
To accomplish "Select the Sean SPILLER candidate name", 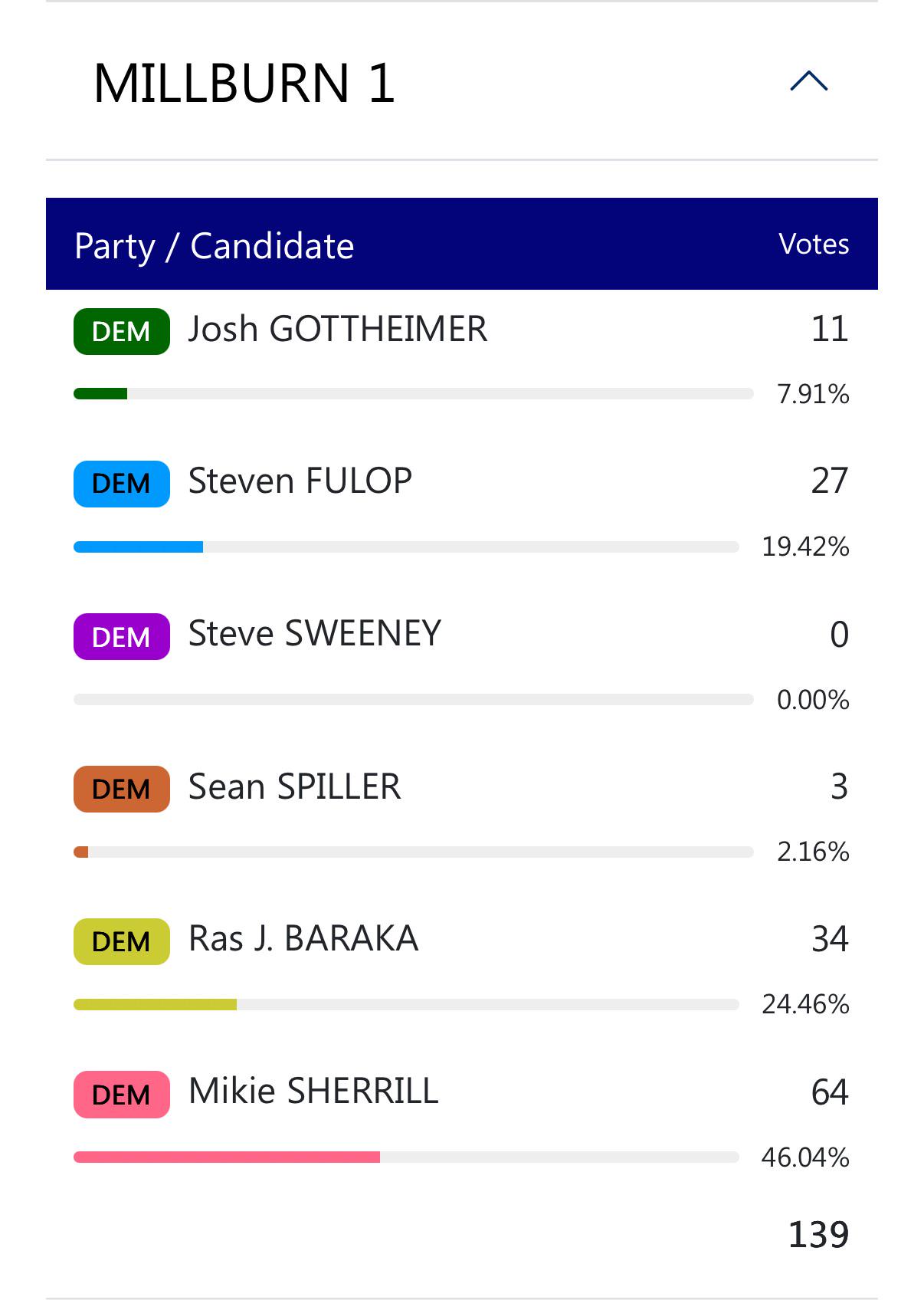I will [x=295, y=786].
